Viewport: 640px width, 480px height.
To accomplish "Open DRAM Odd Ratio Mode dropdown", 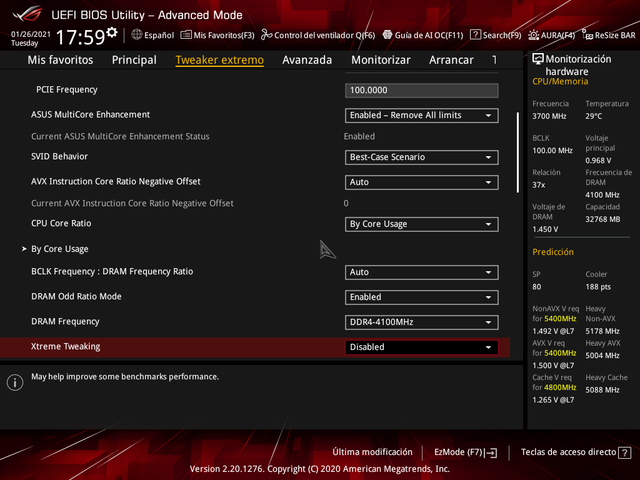I will pyautogui.click(x=422, y=298).
